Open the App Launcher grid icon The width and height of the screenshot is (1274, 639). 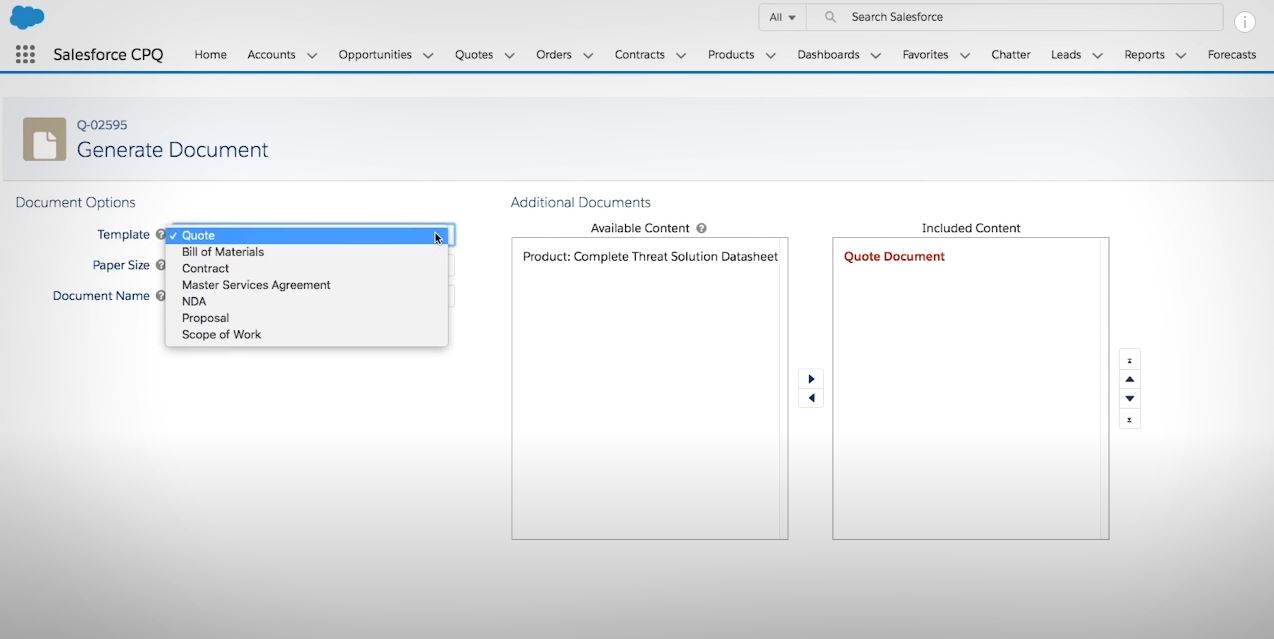(x=25, y=55)
